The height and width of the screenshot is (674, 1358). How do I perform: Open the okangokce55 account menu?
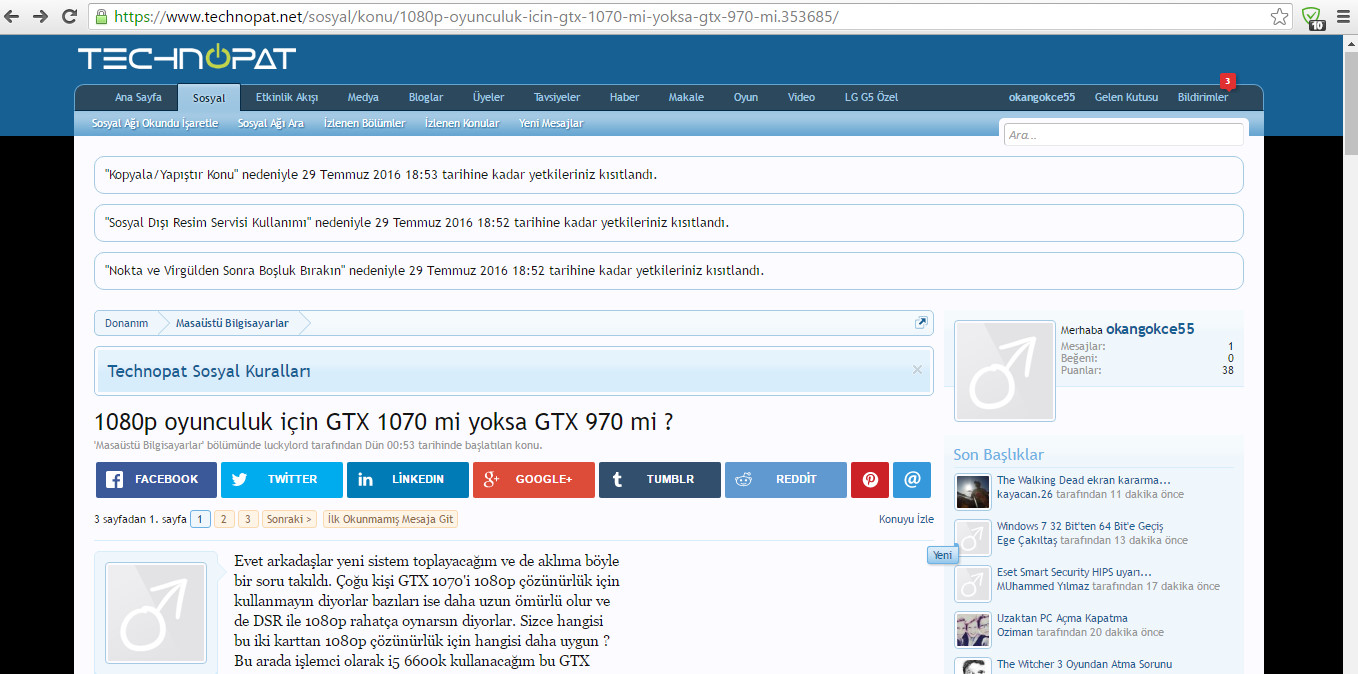(1041, 98)
